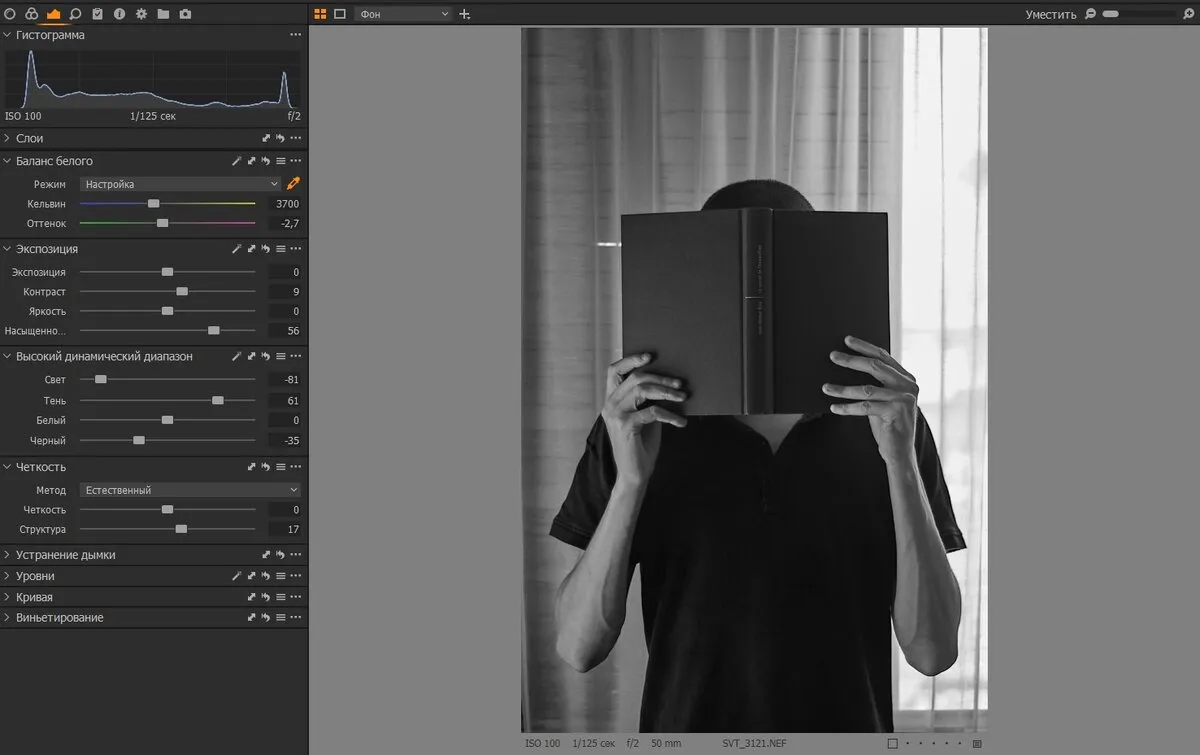Open the Режим dropdown set to Настройка
The width and height of the screenshot is (1200, 755).
point(181,184)
